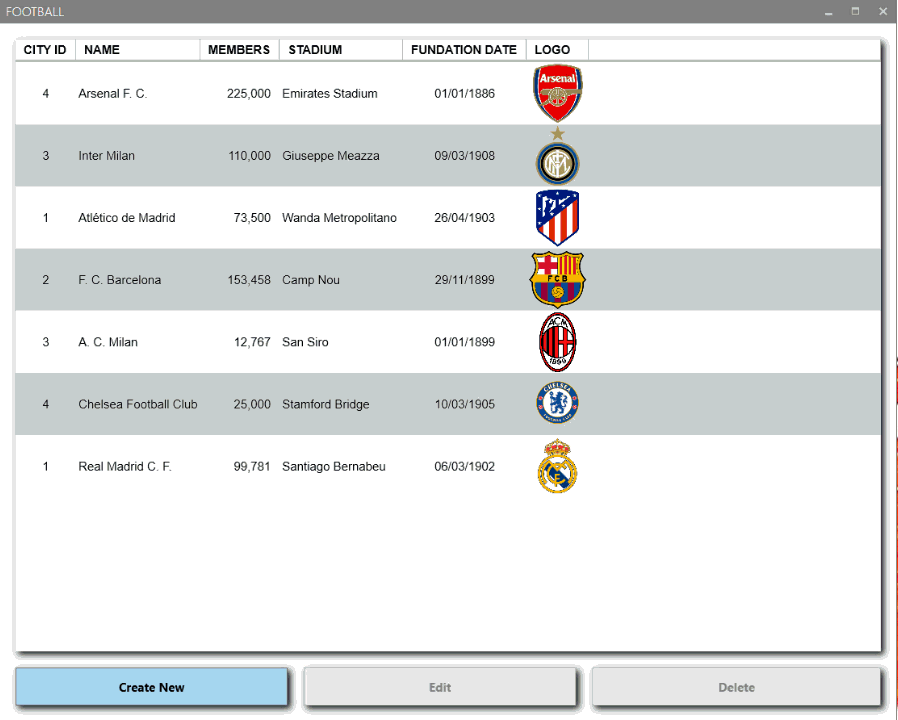Click the F. C. Barcelona crest
This screenshot has height=720, width=898.
557,280
